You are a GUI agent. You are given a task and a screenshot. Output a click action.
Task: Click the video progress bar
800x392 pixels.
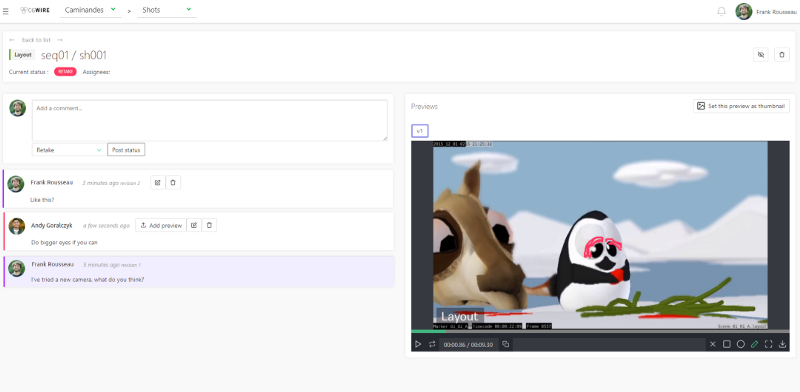600,331
